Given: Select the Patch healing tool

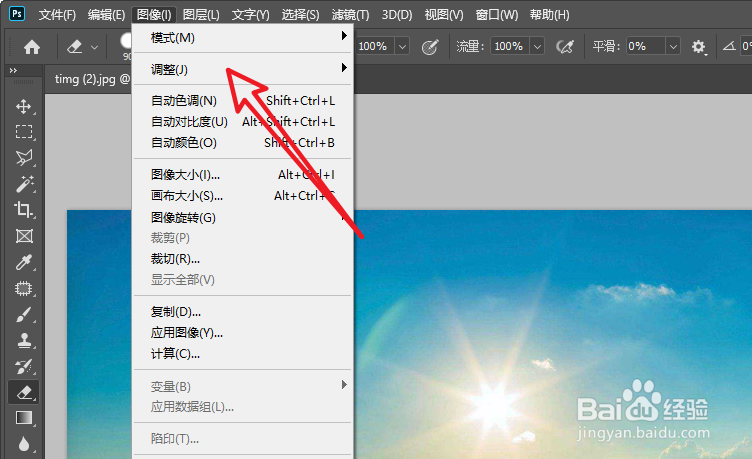Looking at the screenshot, I should (24, 288).
